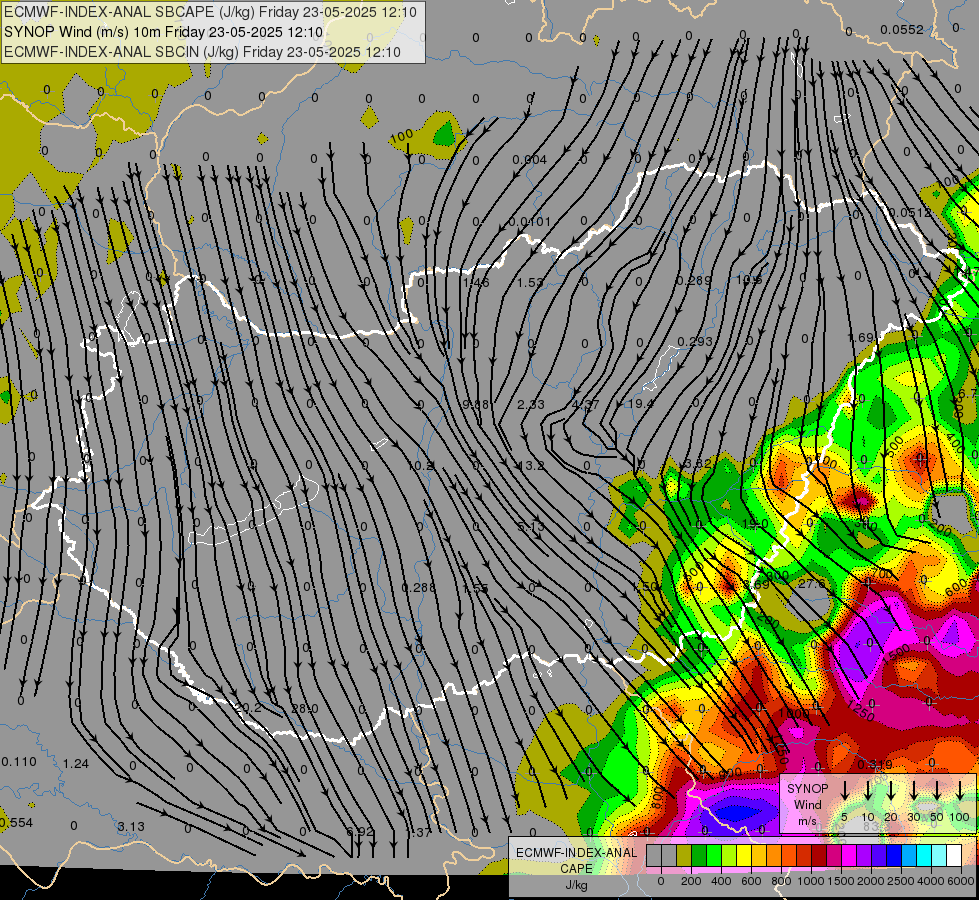The width and height of the screenshot is (979, 900).
Task: Click the wind arrow above the 20 m/s label
Action: (x=891, y=790)
